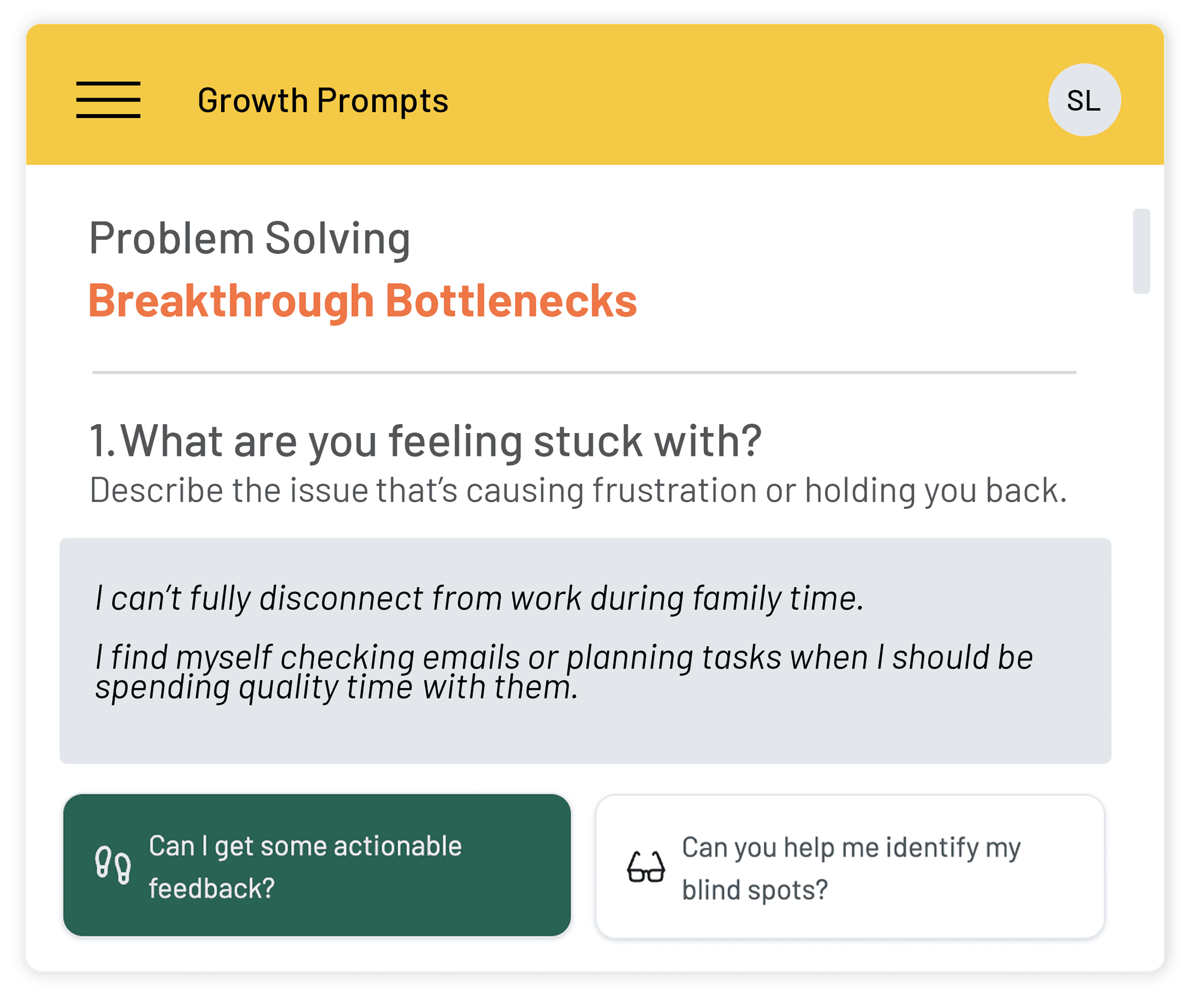Click the divider line under Breakthrough Bottlenecks

click(x=584, y=373)
